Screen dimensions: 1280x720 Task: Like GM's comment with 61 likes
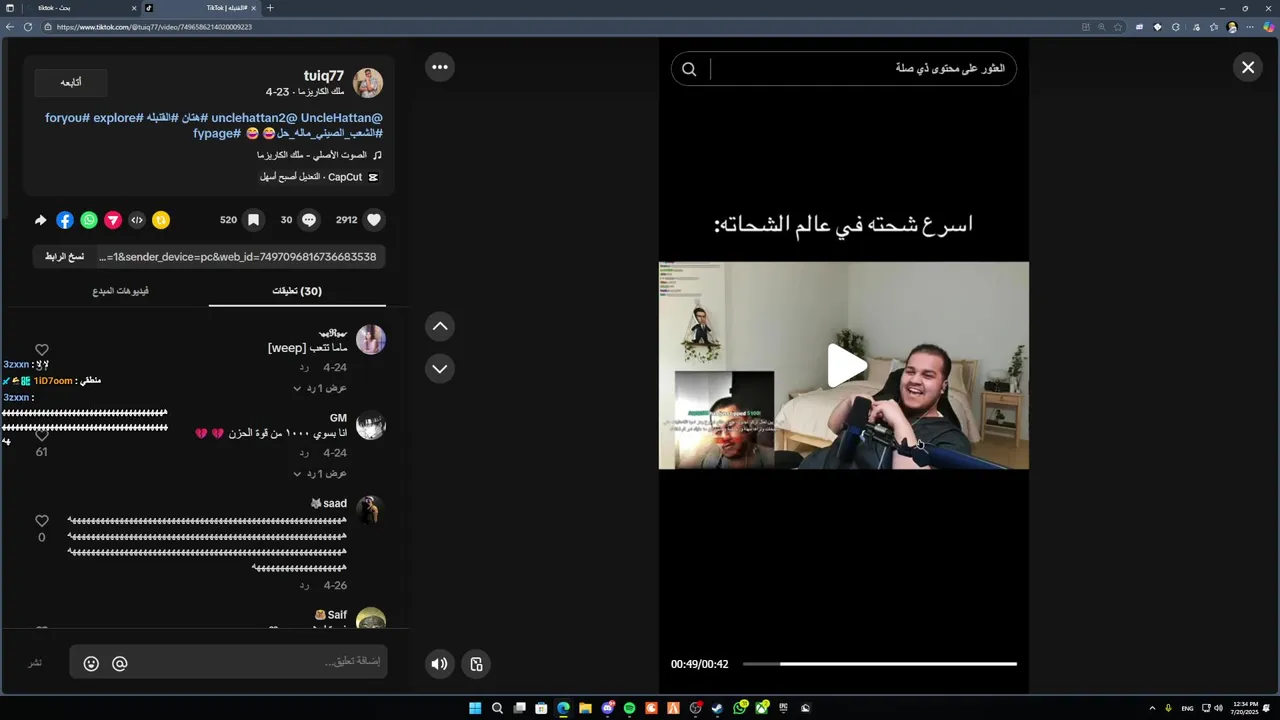pos(42,436)
